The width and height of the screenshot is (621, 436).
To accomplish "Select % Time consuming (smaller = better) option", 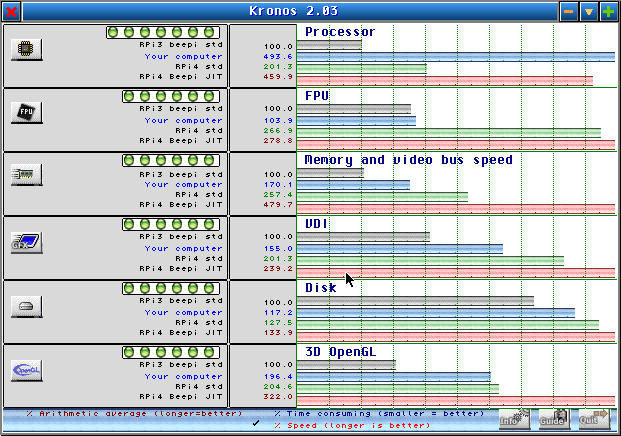I will 379,413.
